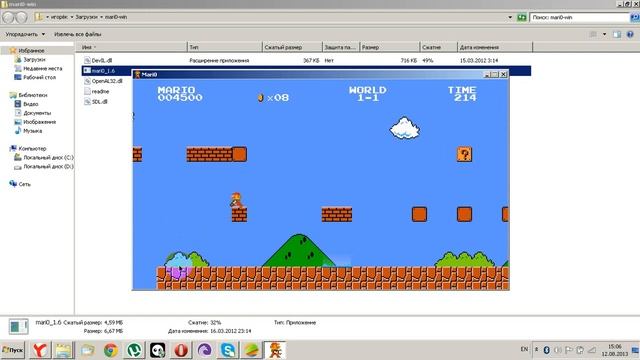The width and height of the screenshot is (640, 360).
Task: Click mari0_1.6 thumbnail in details pane
Action: coord(18,327)
